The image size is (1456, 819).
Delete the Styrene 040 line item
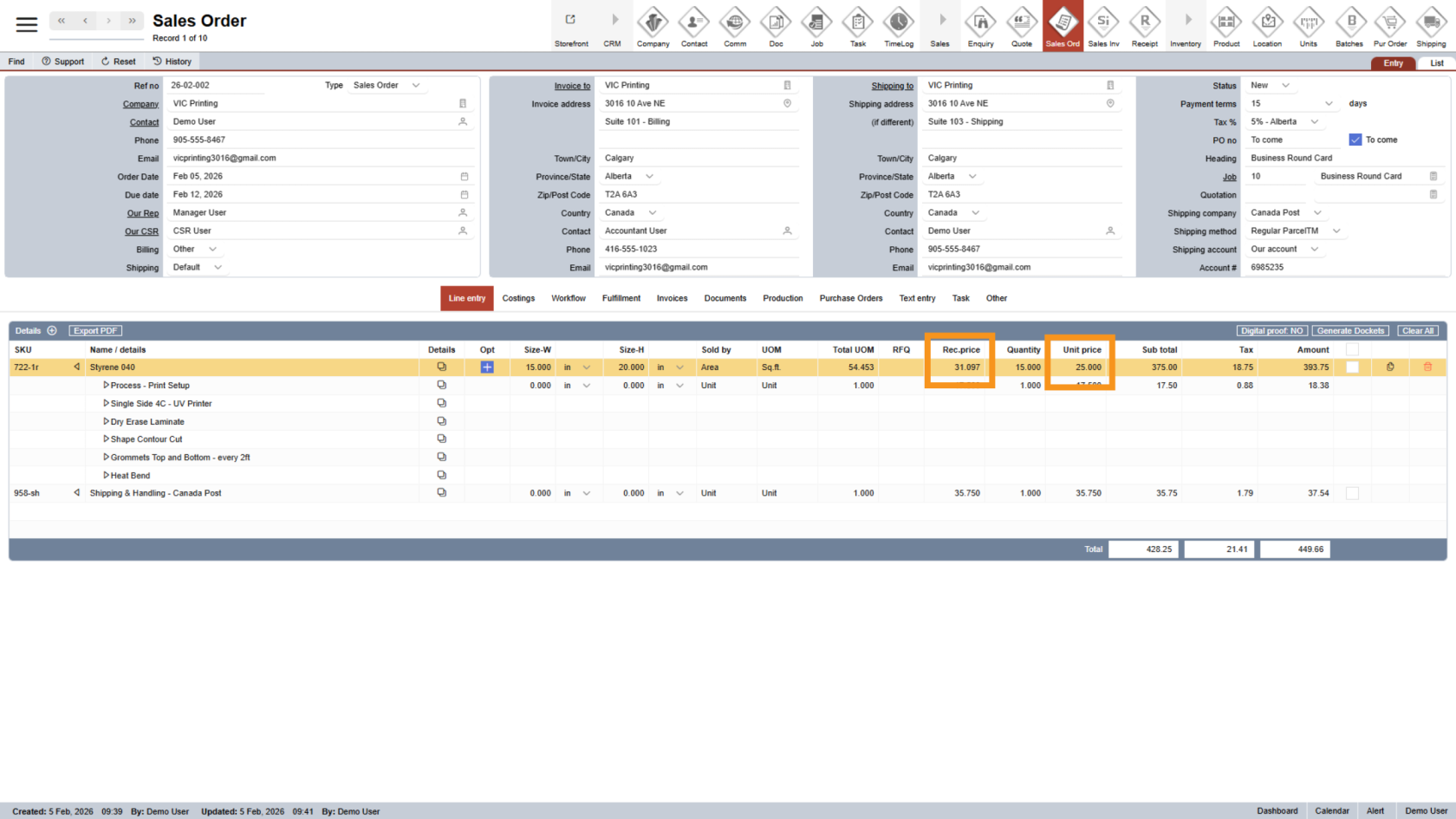pos(1427,367)
